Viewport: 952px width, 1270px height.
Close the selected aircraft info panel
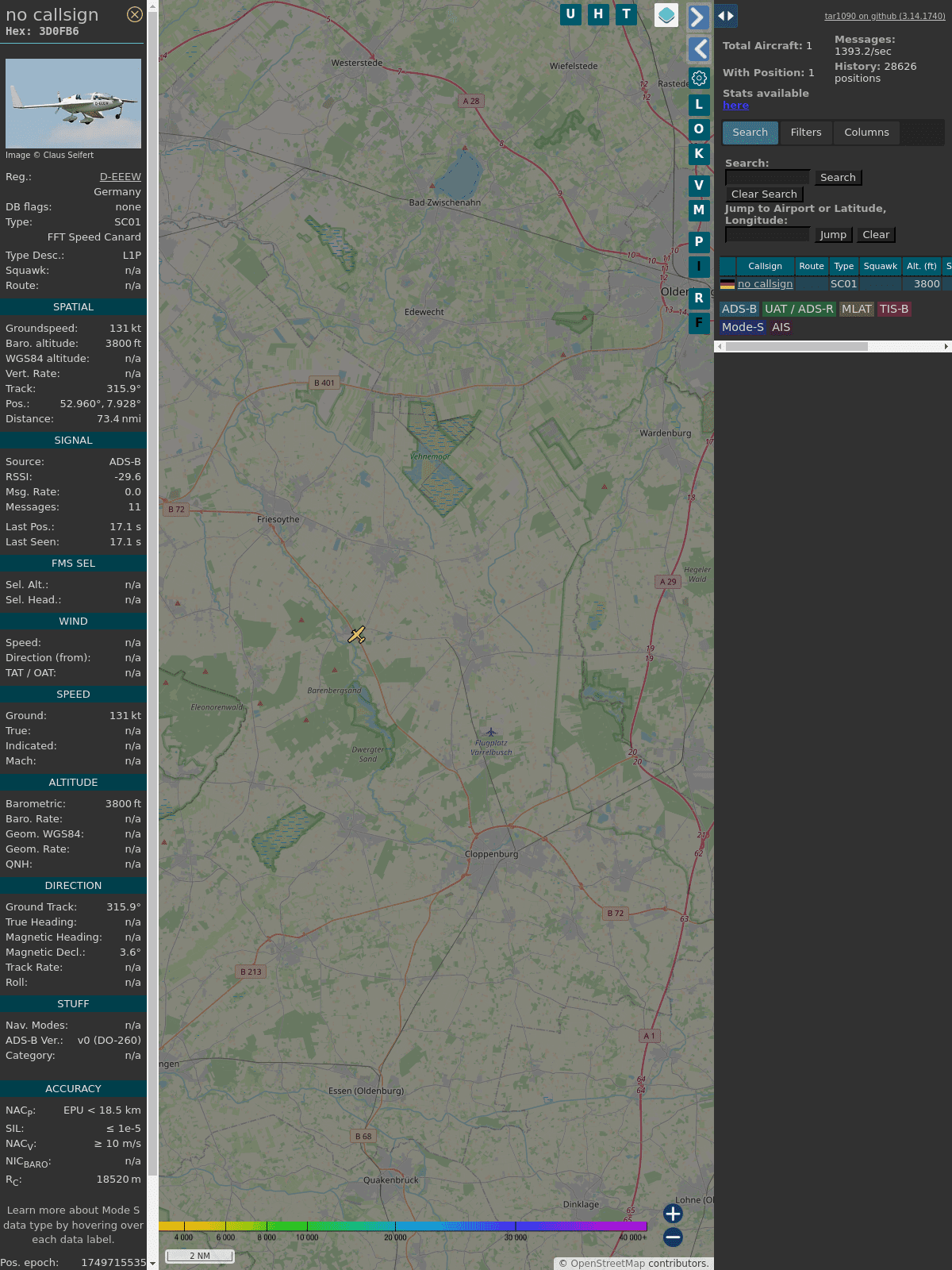135,14
